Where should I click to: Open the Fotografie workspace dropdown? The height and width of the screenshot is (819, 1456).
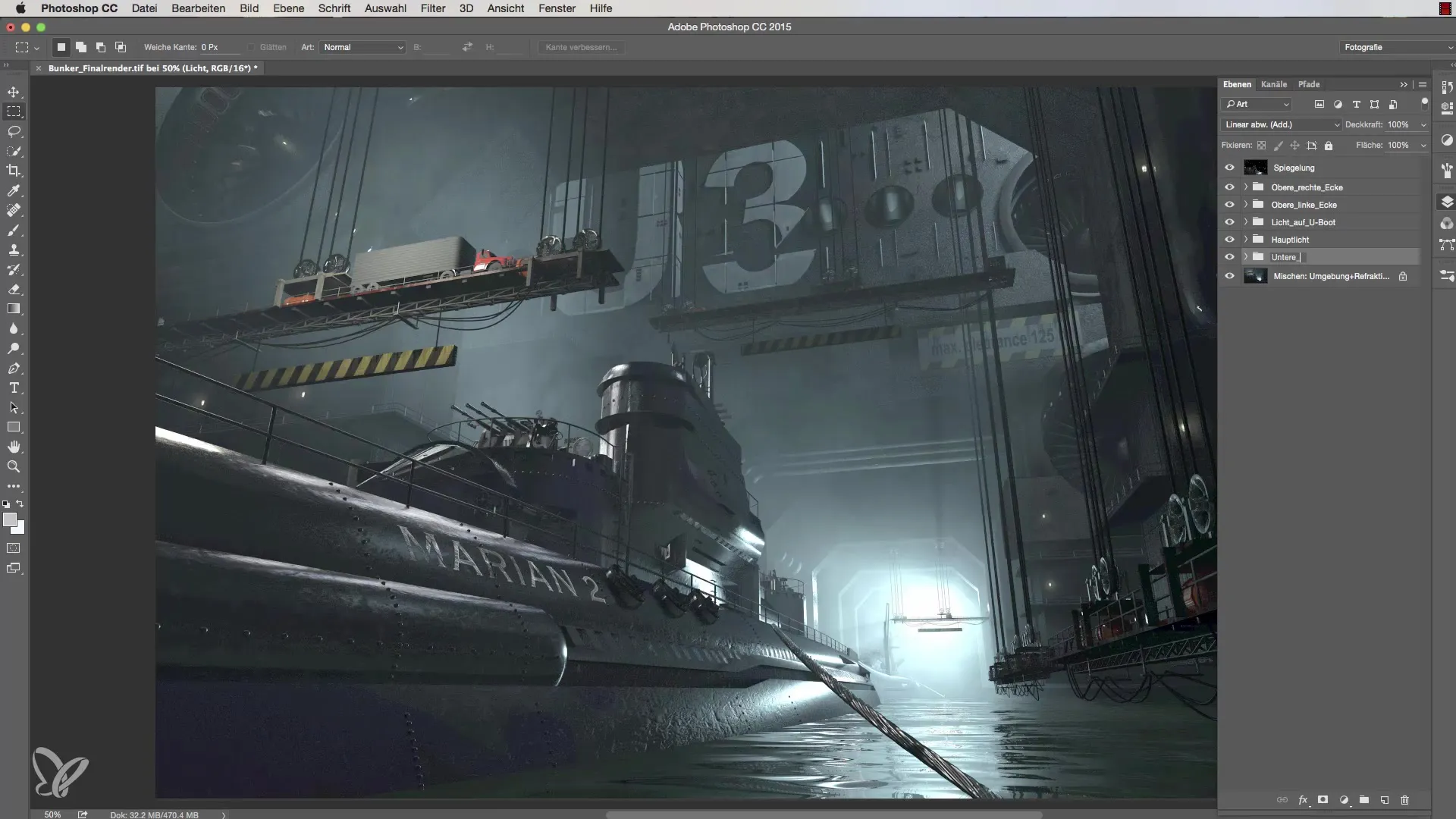1397,47
